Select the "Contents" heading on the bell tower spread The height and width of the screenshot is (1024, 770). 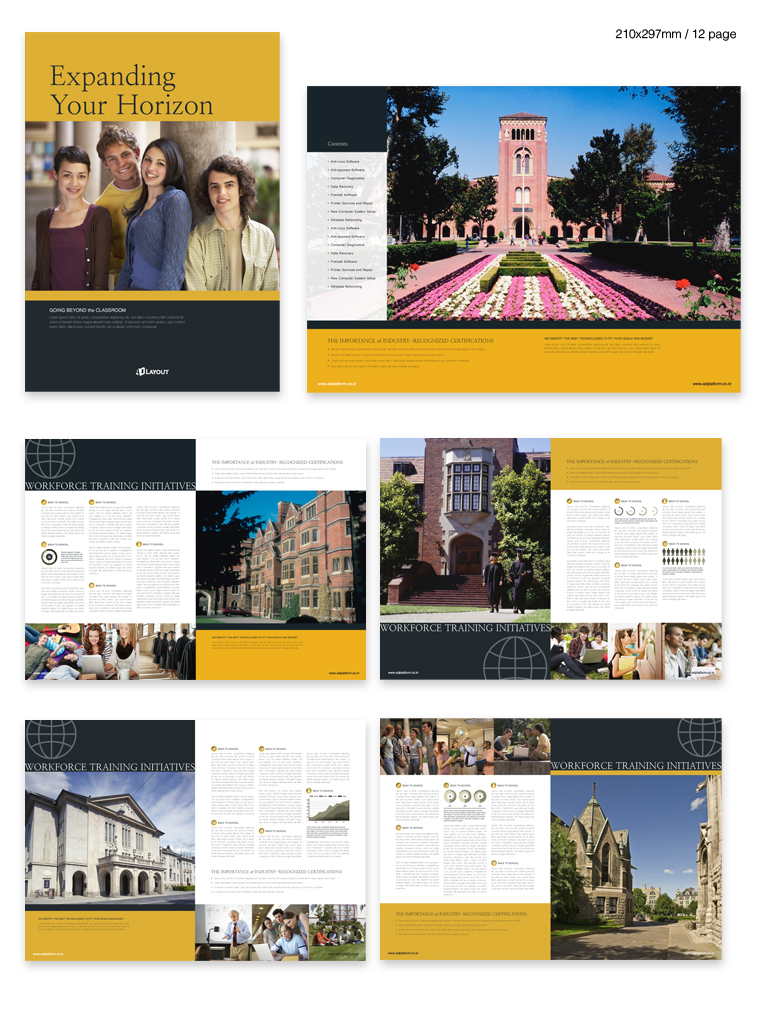(x=338, y=144)
